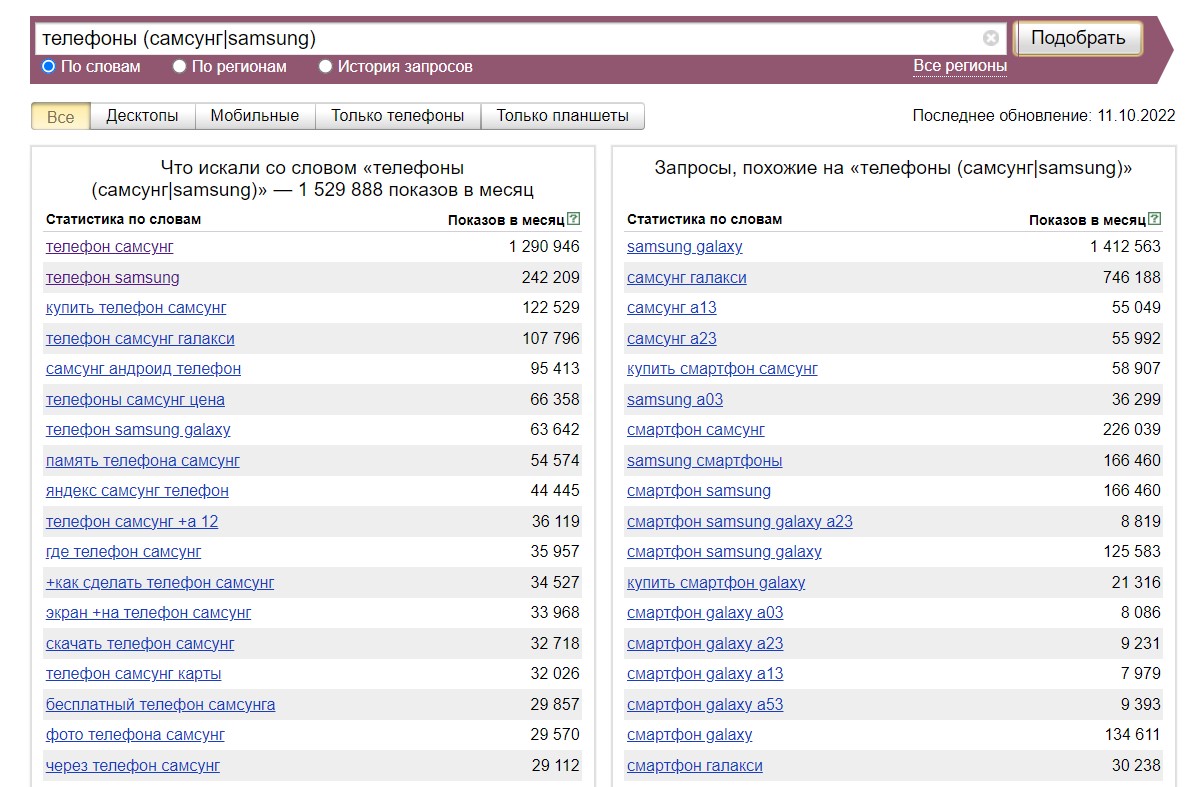The image size is (1190, 787).
Task: Open the 'смартфон галакси' link
Action: (694, 766)
